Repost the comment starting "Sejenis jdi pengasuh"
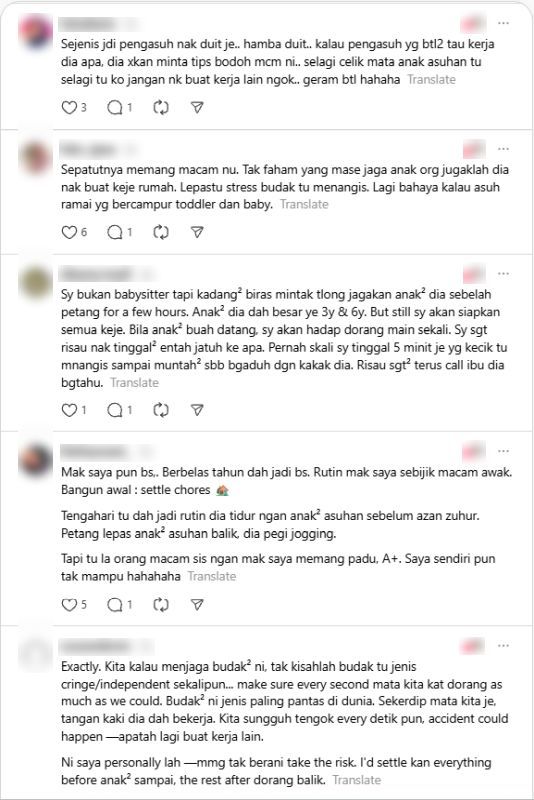Viewport: 534px width, 800px height. (x=161, y=107)
